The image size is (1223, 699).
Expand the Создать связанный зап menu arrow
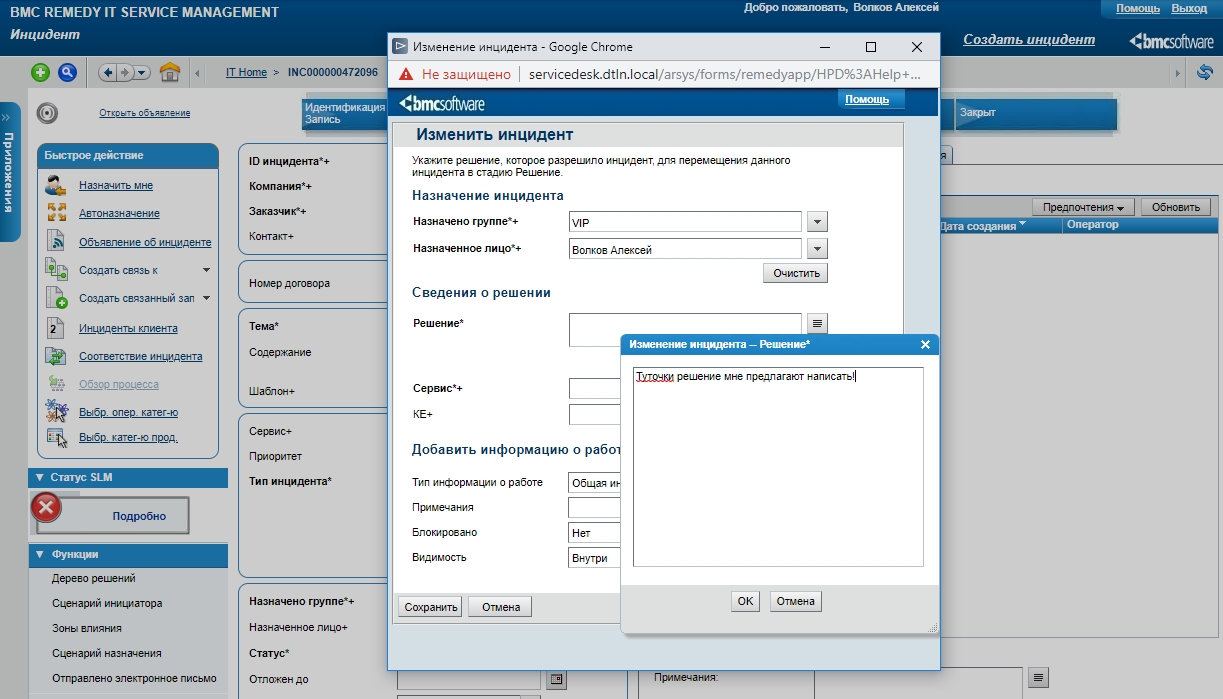click(206, 298)
